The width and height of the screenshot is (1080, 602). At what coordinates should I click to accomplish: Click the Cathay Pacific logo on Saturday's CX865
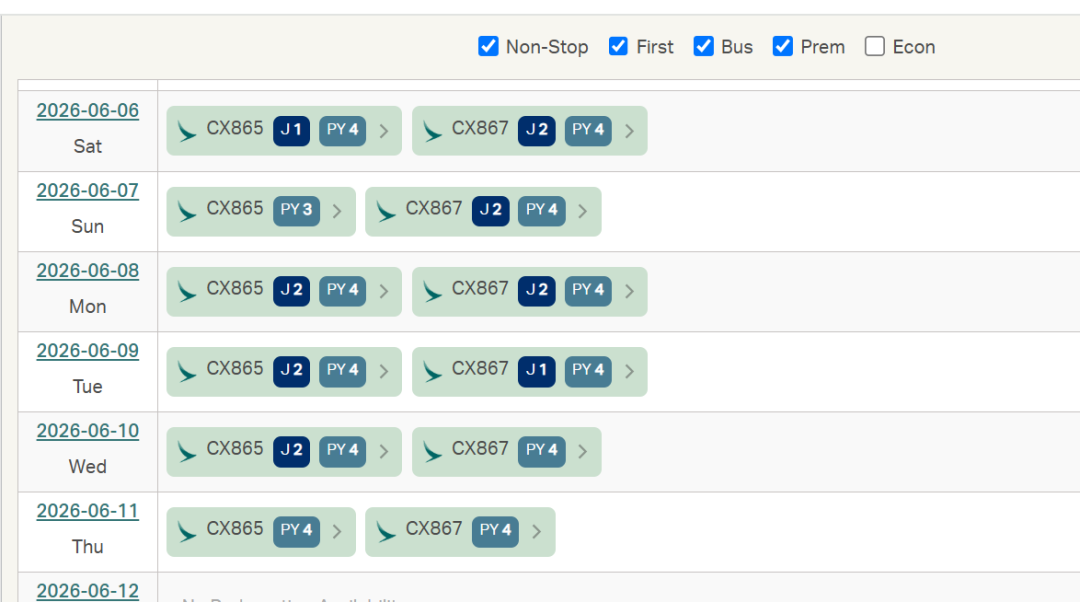[x=187, y=131]
